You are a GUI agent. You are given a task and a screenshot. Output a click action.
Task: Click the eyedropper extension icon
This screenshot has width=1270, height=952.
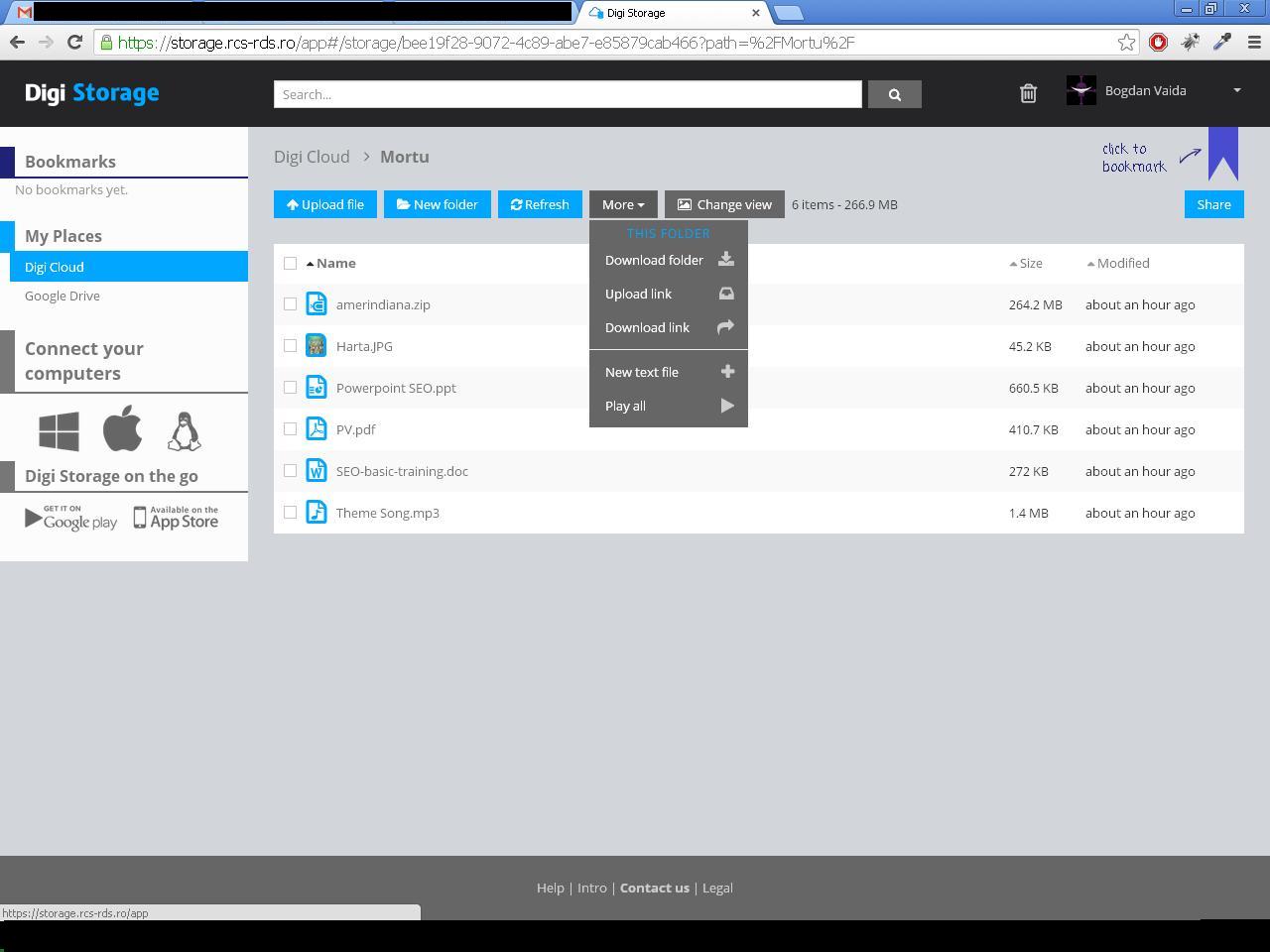pos(1222,43)
